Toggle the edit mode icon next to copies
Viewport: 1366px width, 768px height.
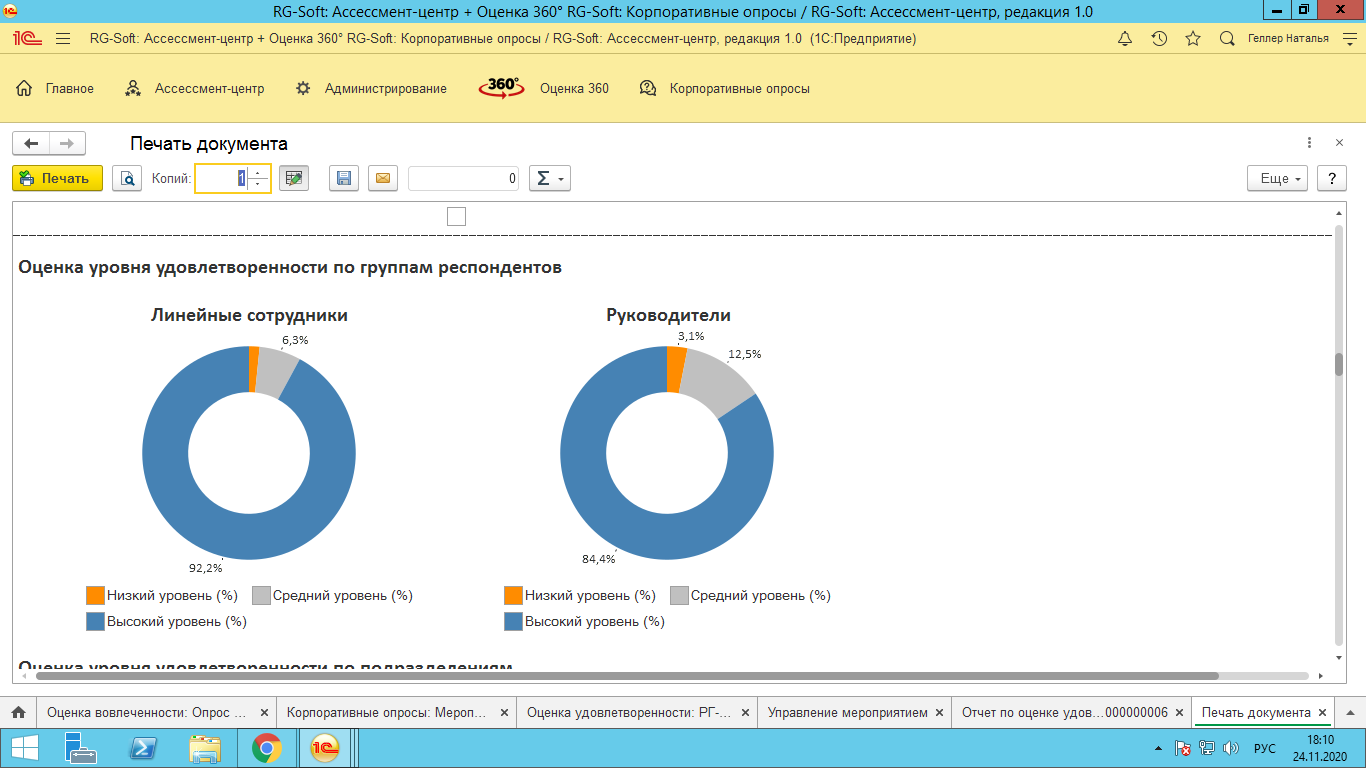(x=294, y=179)
